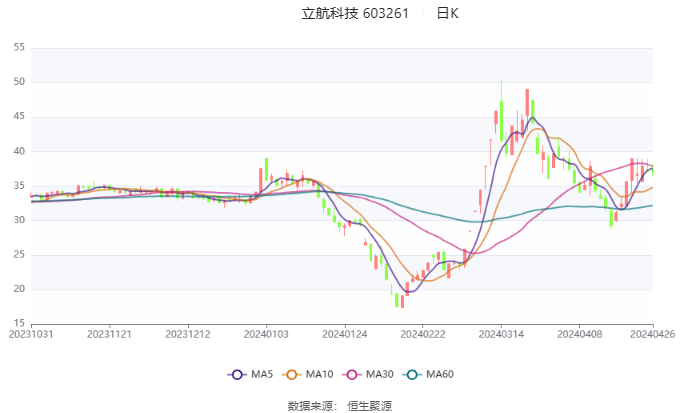Click the 40 price axis label
Viewport: 680px width, 413px height.
pyautogui.click(x=19, y=151)
